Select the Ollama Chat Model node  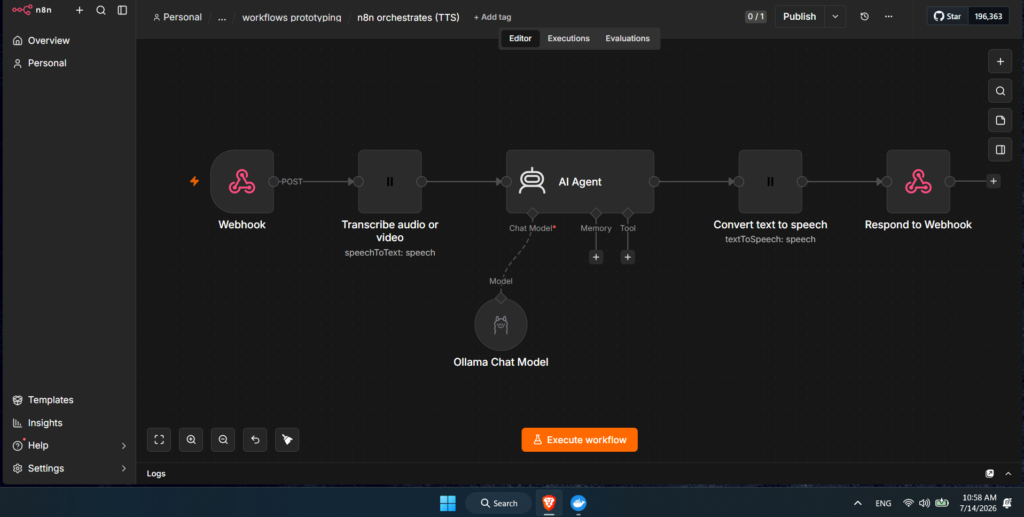point(501,324)
